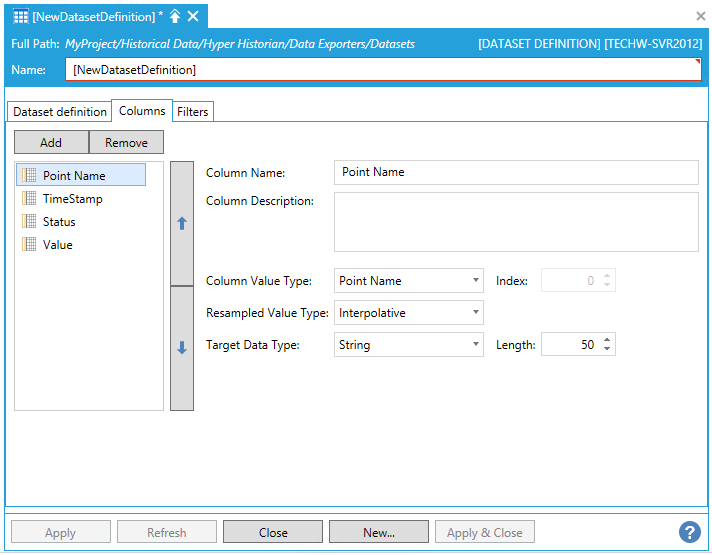Click the New... button
Viewport: 712px width, 555px height.
(378, 533)
